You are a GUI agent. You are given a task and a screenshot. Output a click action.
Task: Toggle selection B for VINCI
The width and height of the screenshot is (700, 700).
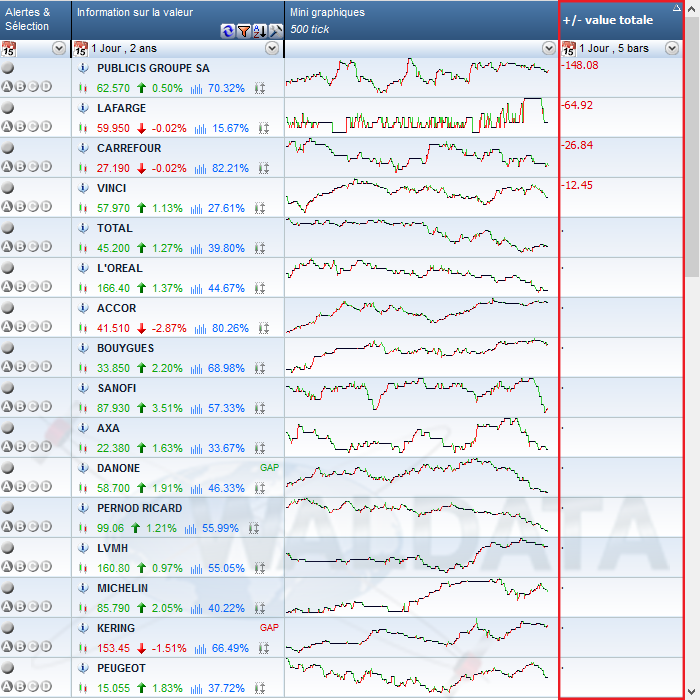point(20,206)
